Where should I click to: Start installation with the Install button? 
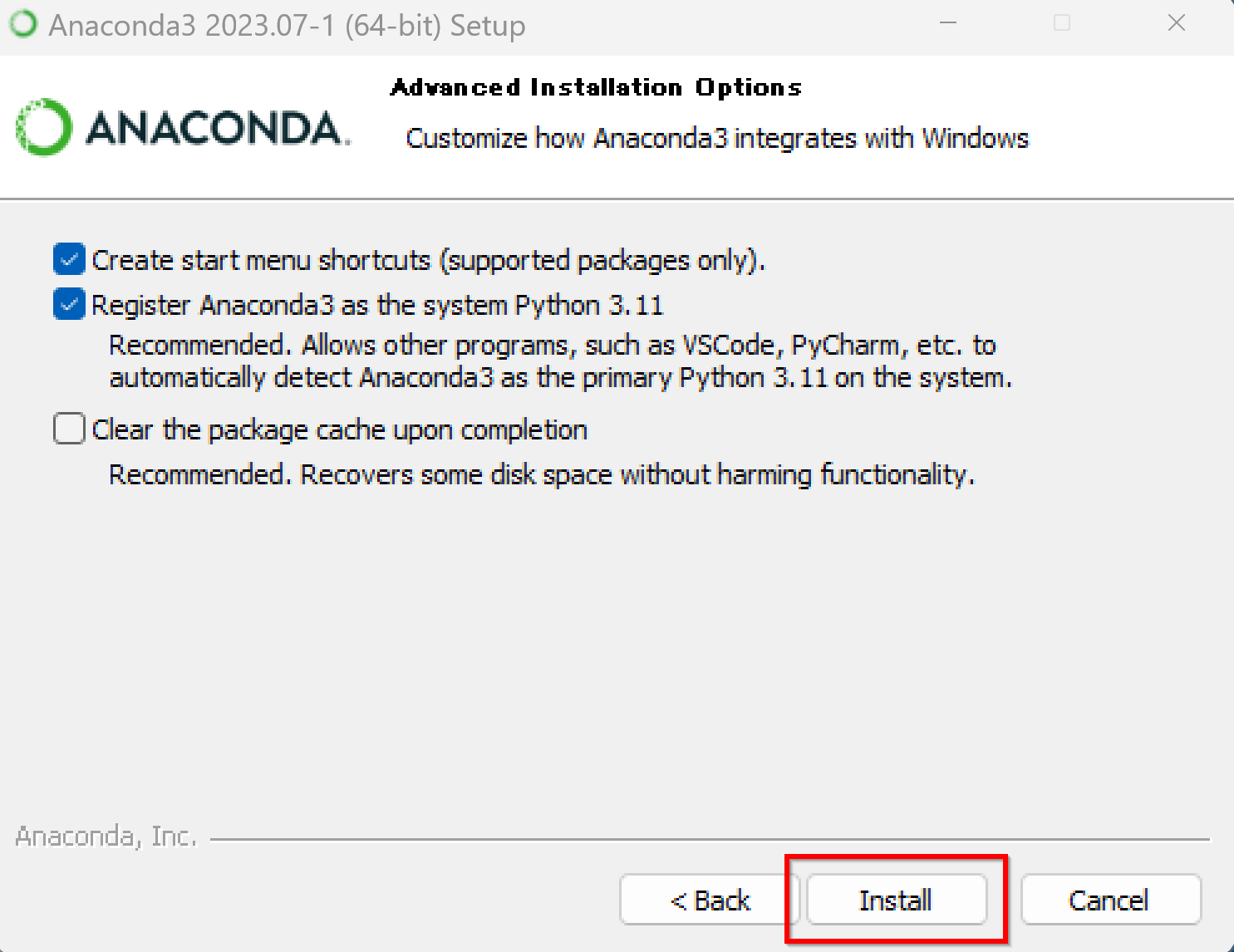click(x=896, y=900)
